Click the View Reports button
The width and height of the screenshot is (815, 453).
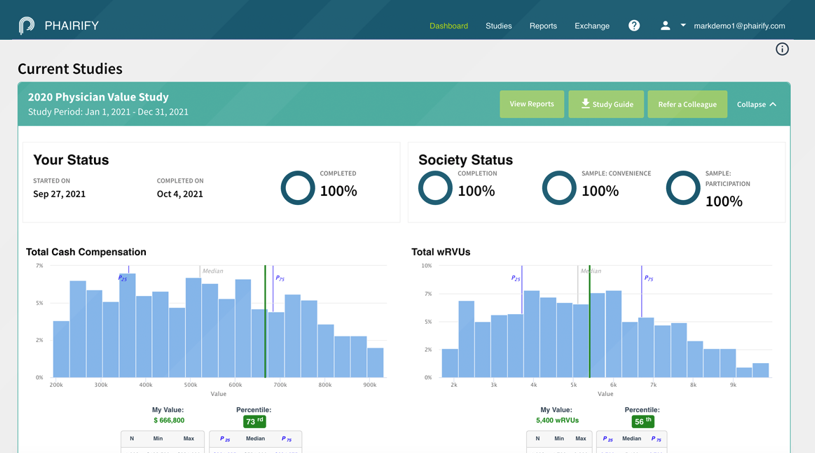(531, 104)
